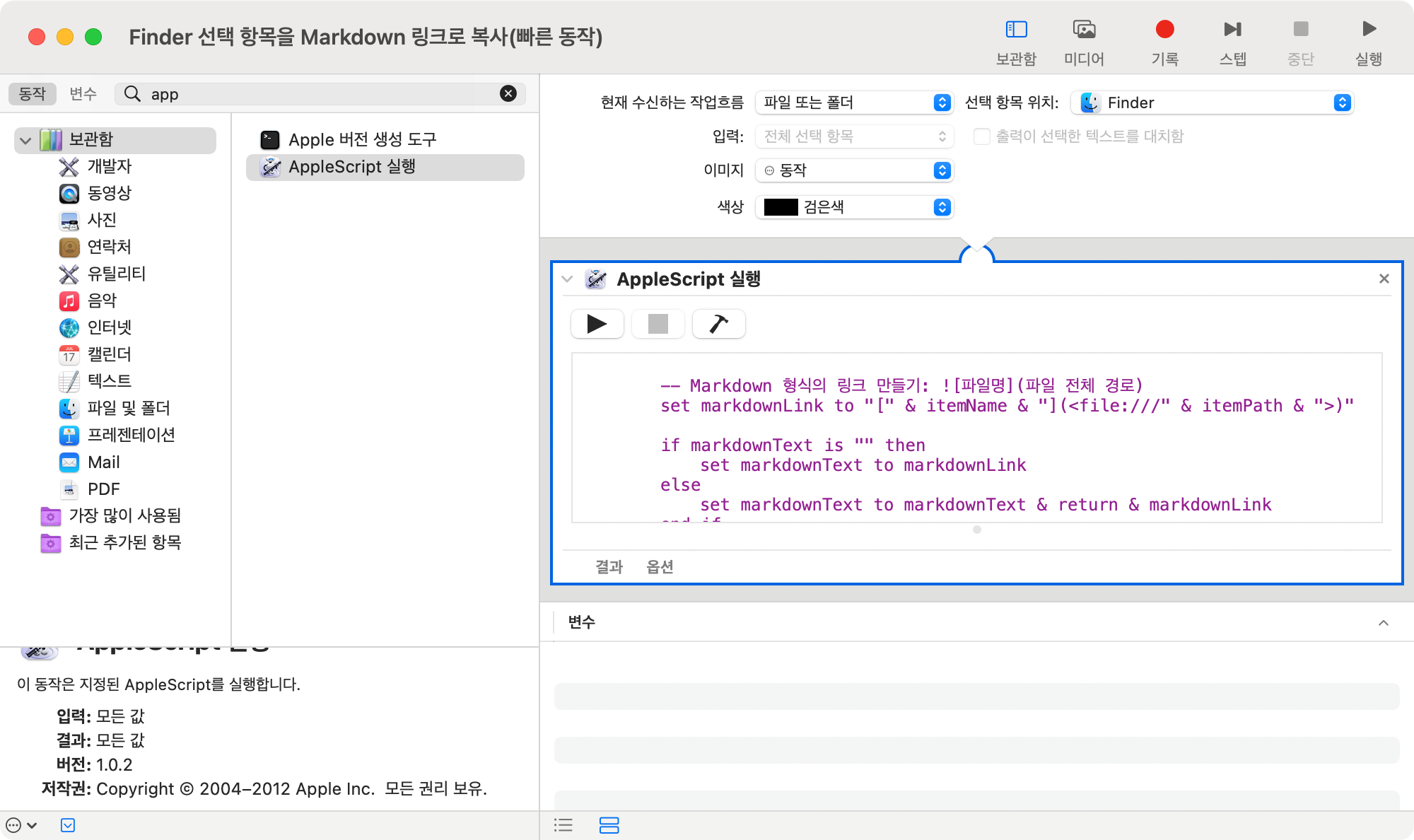Collapse the 보관함 tree disclosure triangle
This screenshot has height=840, width=1414.
26,140
